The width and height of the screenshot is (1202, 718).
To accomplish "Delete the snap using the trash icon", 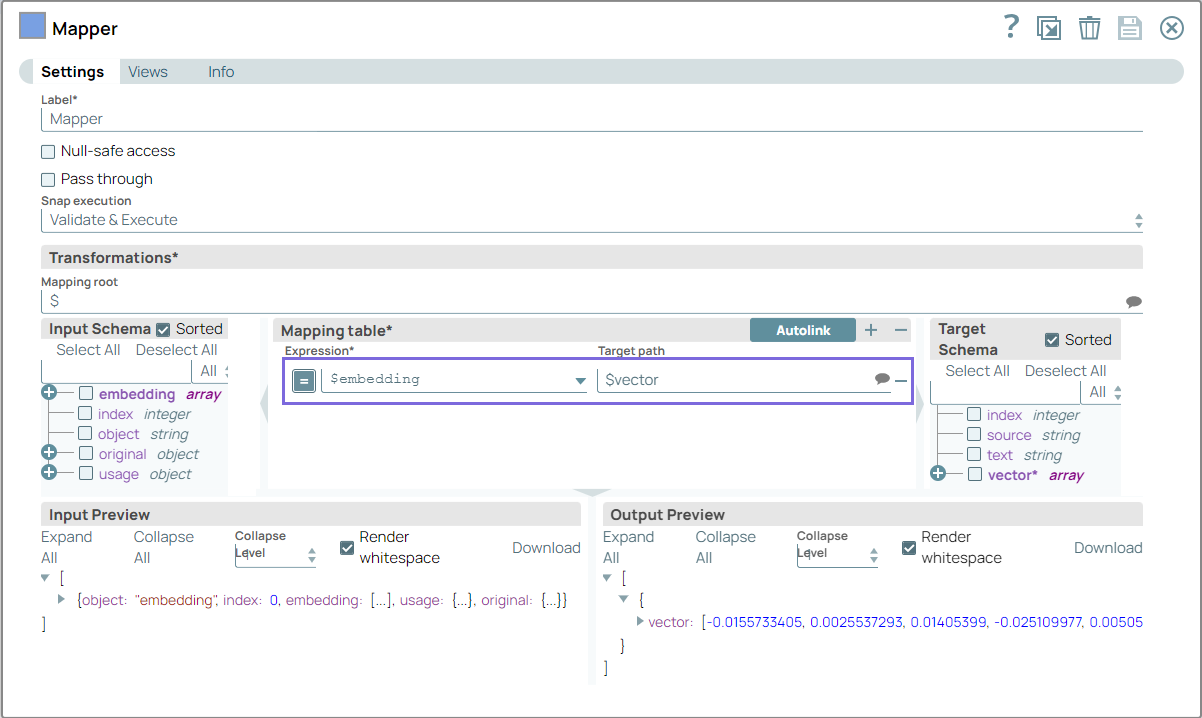I will tap(1090, 27).
